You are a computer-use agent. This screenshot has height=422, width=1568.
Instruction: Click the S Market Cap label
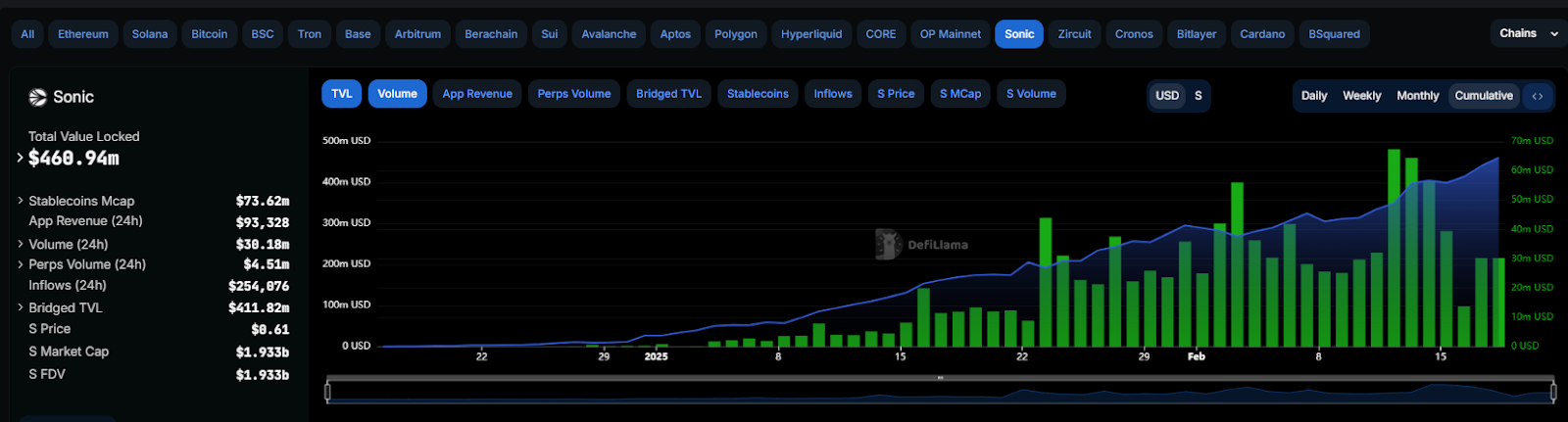pos(69,352)
